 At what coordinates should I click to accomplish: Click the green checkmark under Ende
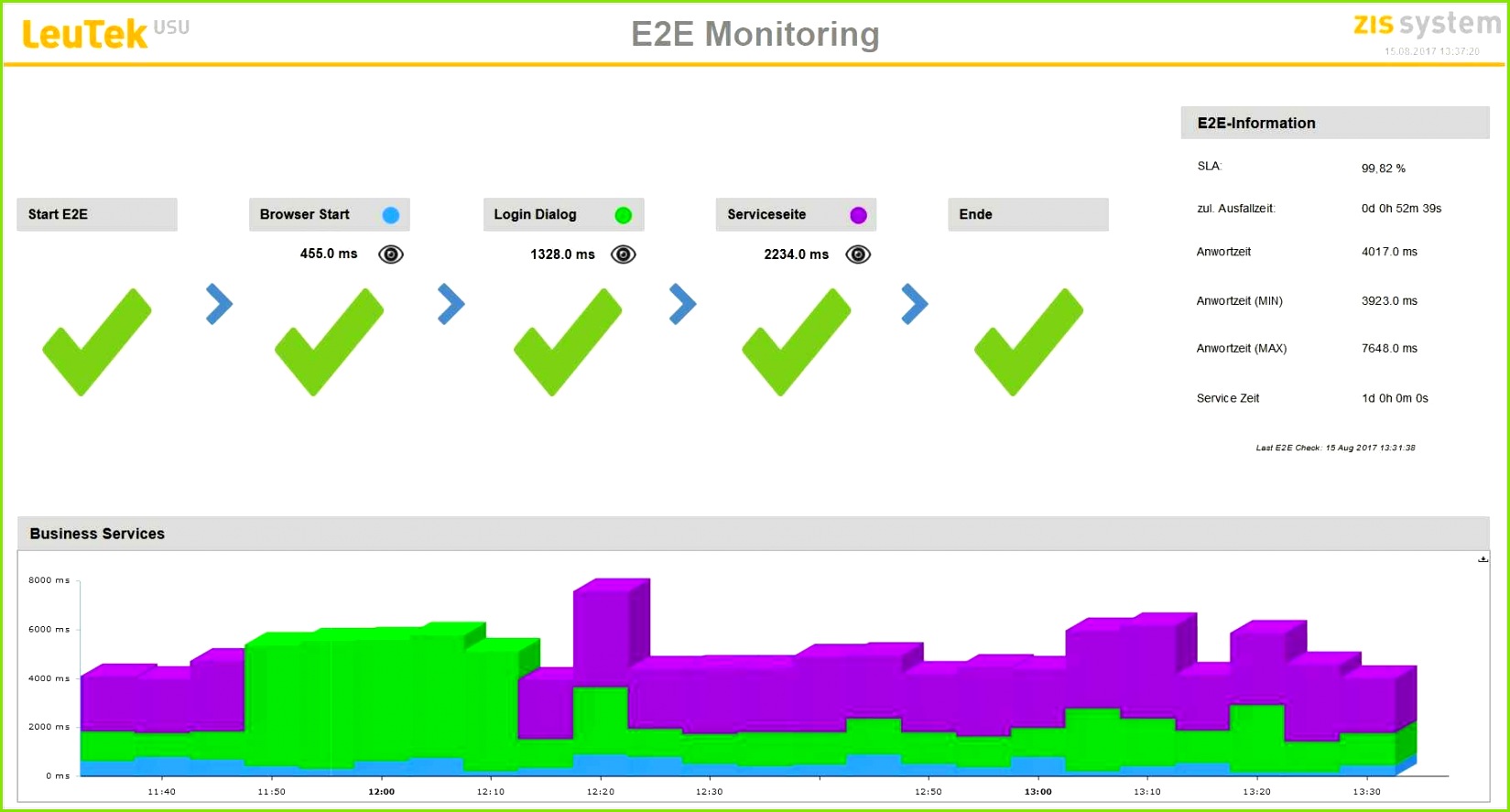point(1029,342)
